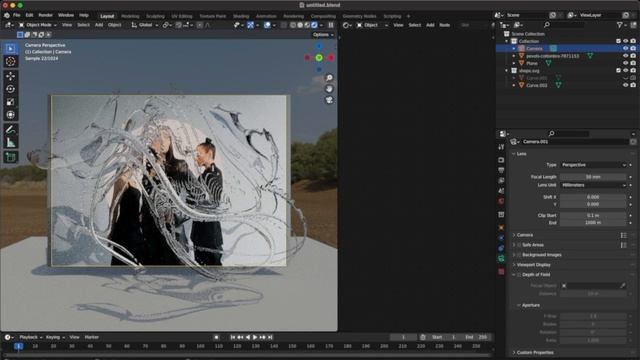The width and height of the screenshot is (640, 360).
Task: Click the viewport pan hand icon
Action: pos(329,89)
